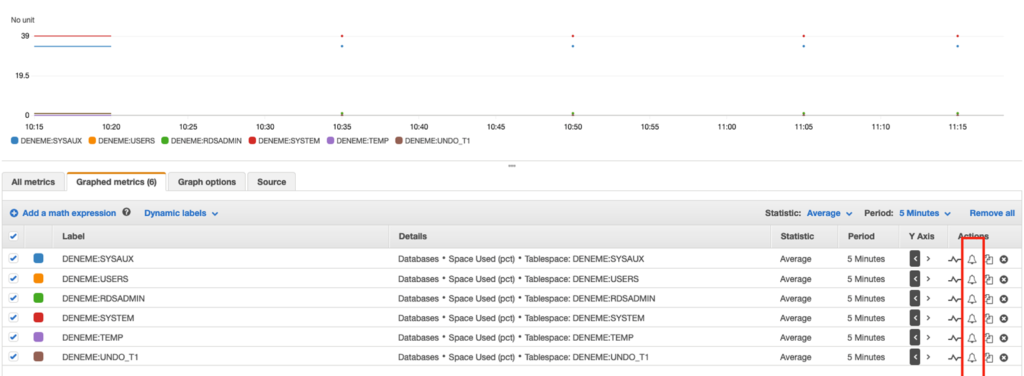Set DENEME:USERS to right Y axis
This screenshot has height=376, width=1024.
(x=928, y=279)
